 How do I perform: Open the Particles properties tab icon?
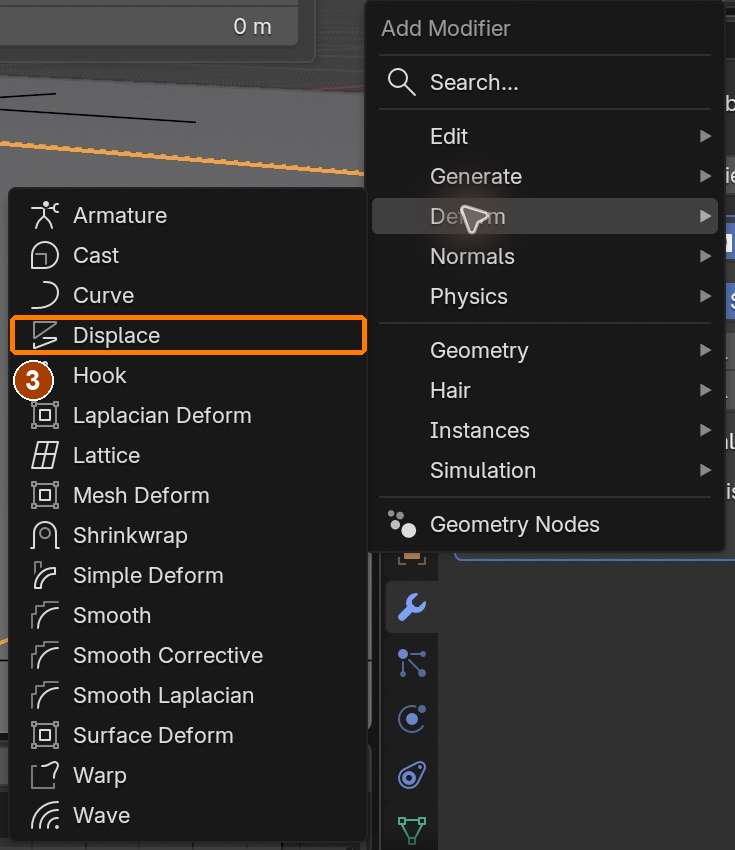412,663
